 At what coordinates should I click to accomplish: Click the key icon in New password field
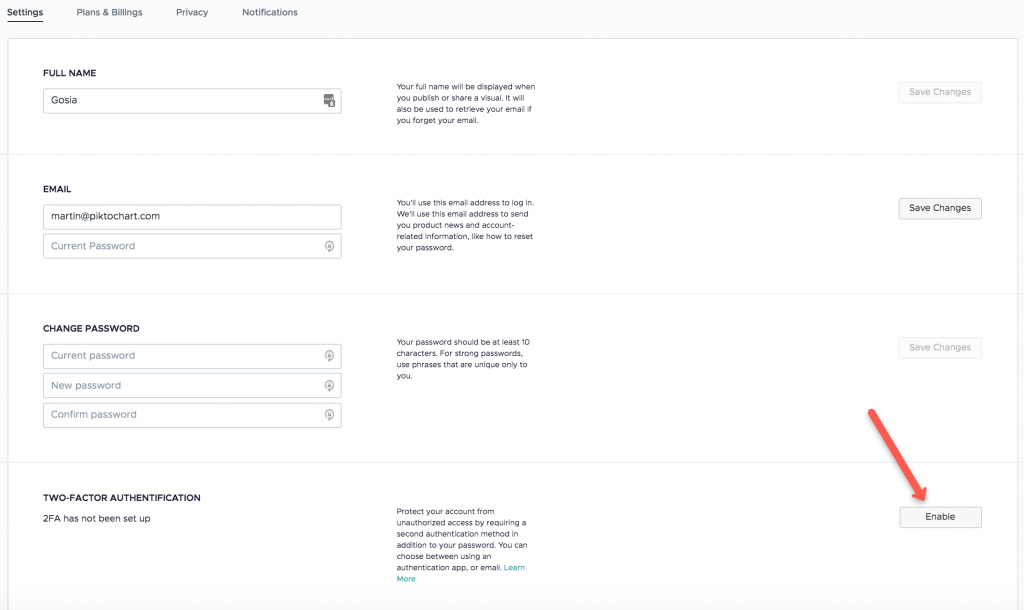coord(329,385)
